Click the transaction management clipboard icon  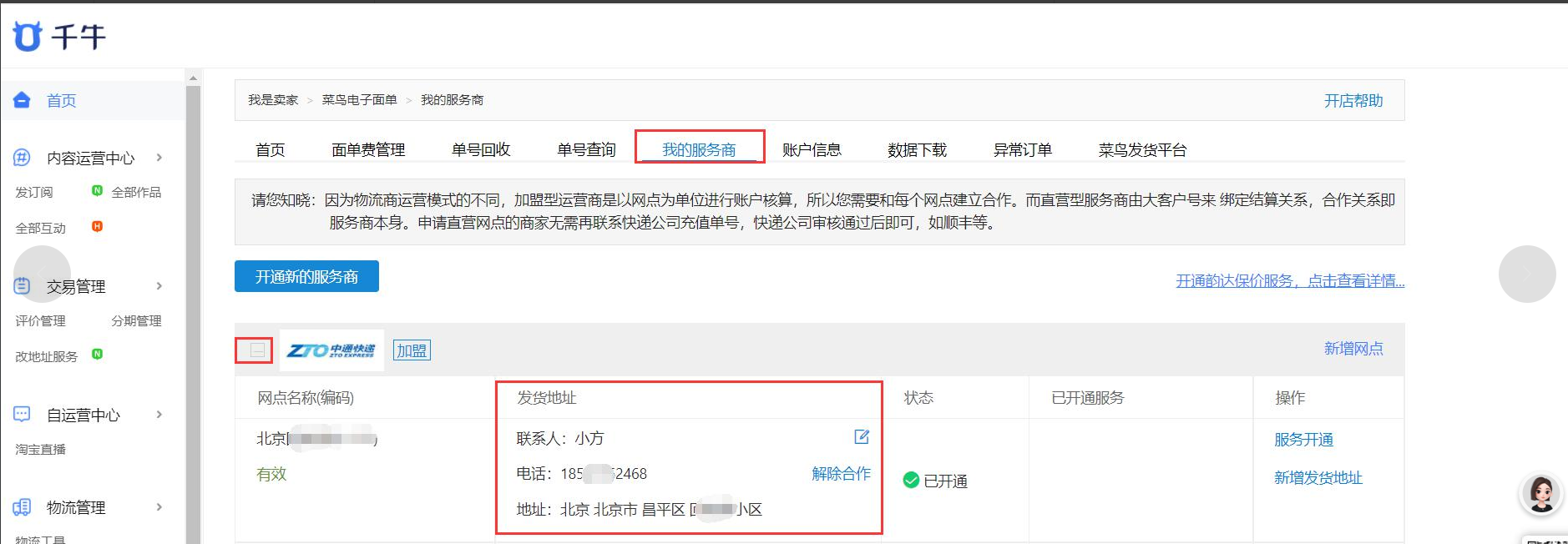click(23, 286)
